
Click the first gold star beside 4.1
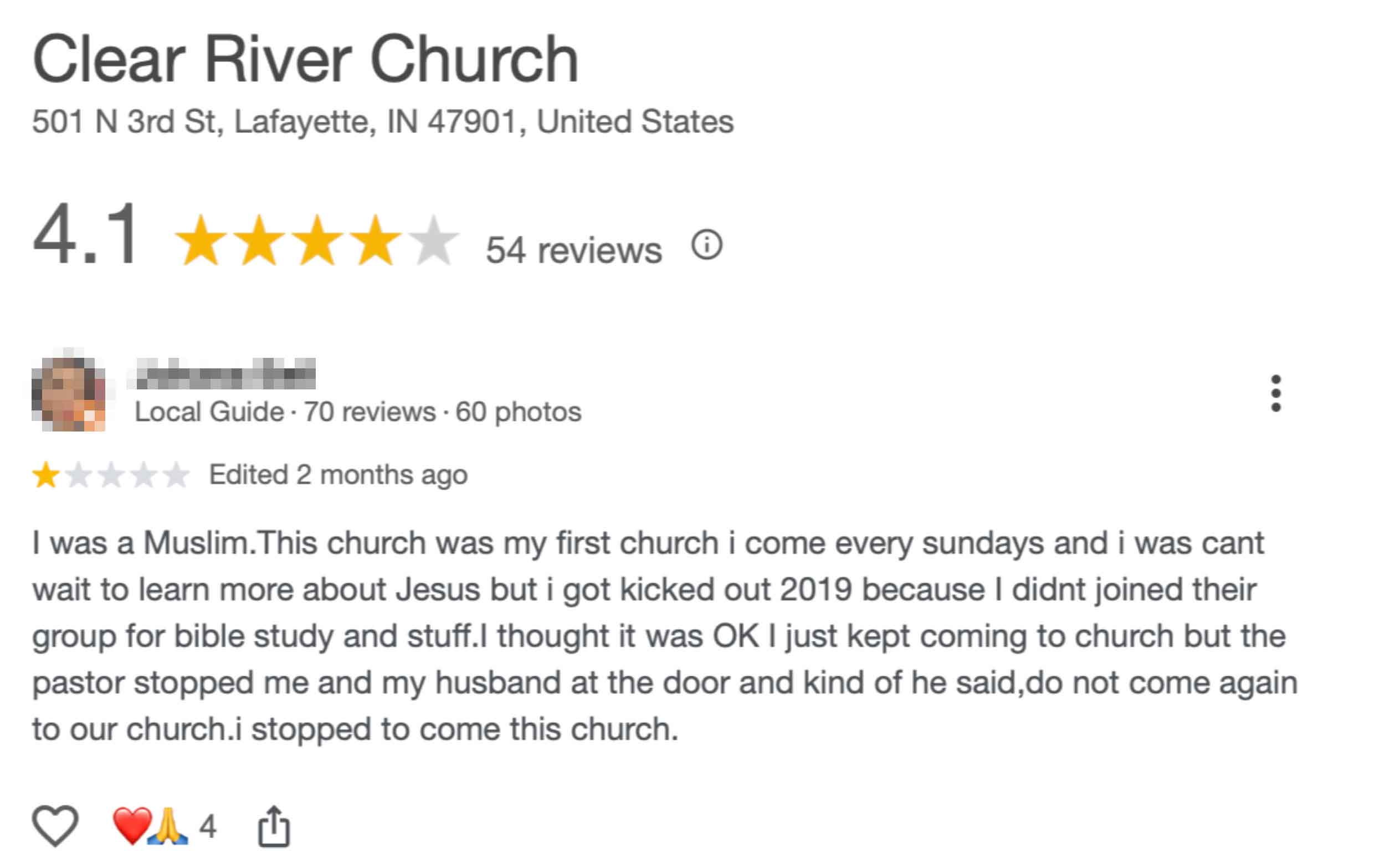coord(201,241)
